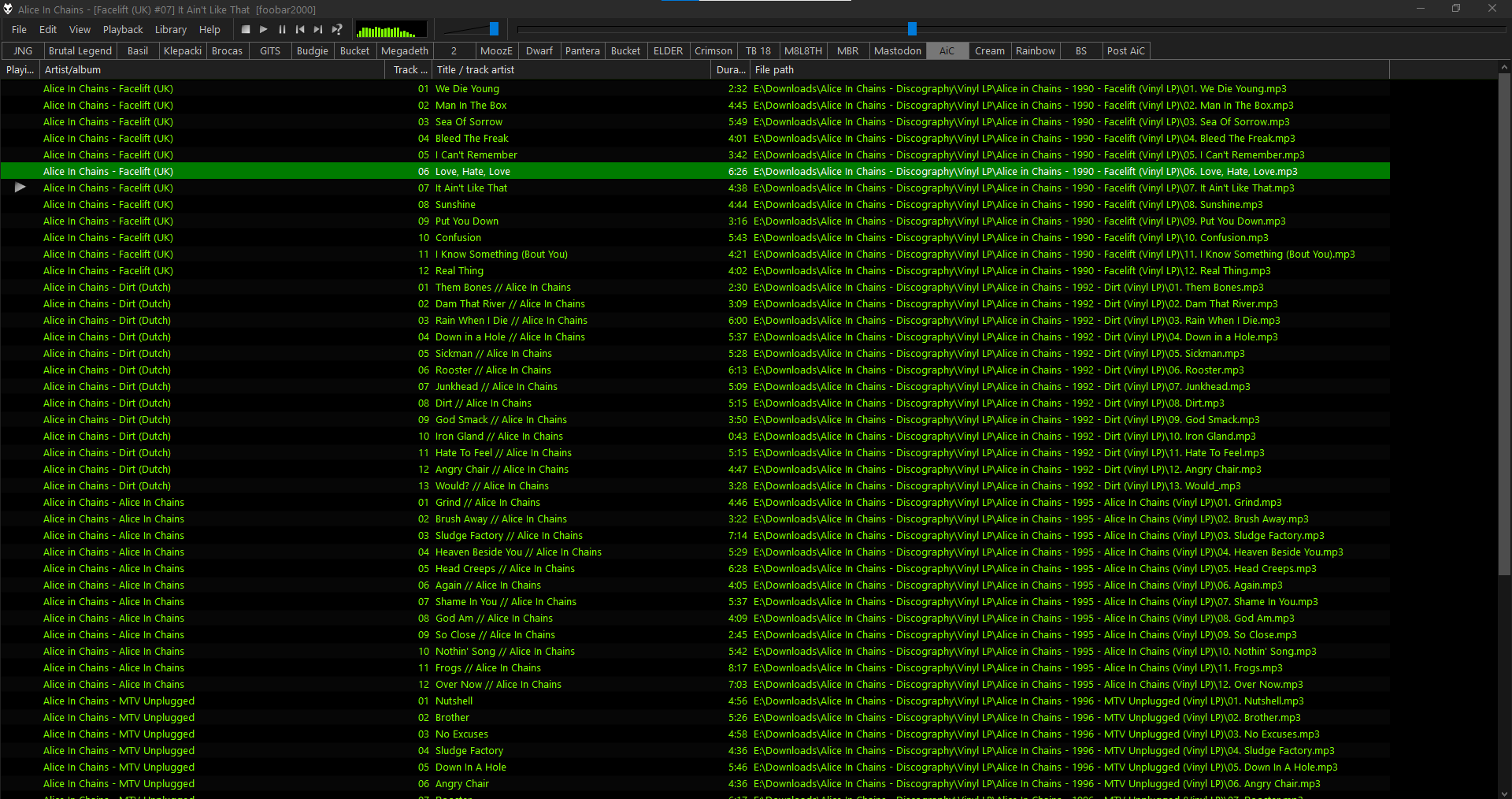Click the seek bar position handle
Screen dimensions: 1512x799
tap(912, 29)
